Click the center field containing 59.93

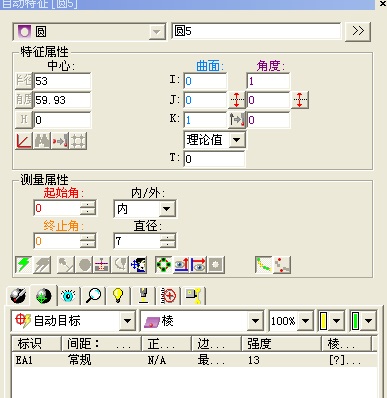click(62, 100)
